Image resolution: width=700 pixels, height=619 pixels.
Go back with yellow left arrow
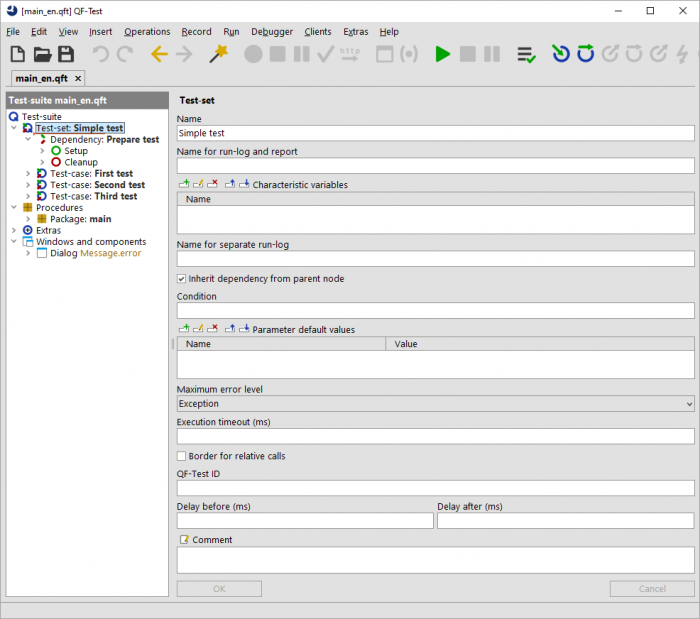(159, 54)
